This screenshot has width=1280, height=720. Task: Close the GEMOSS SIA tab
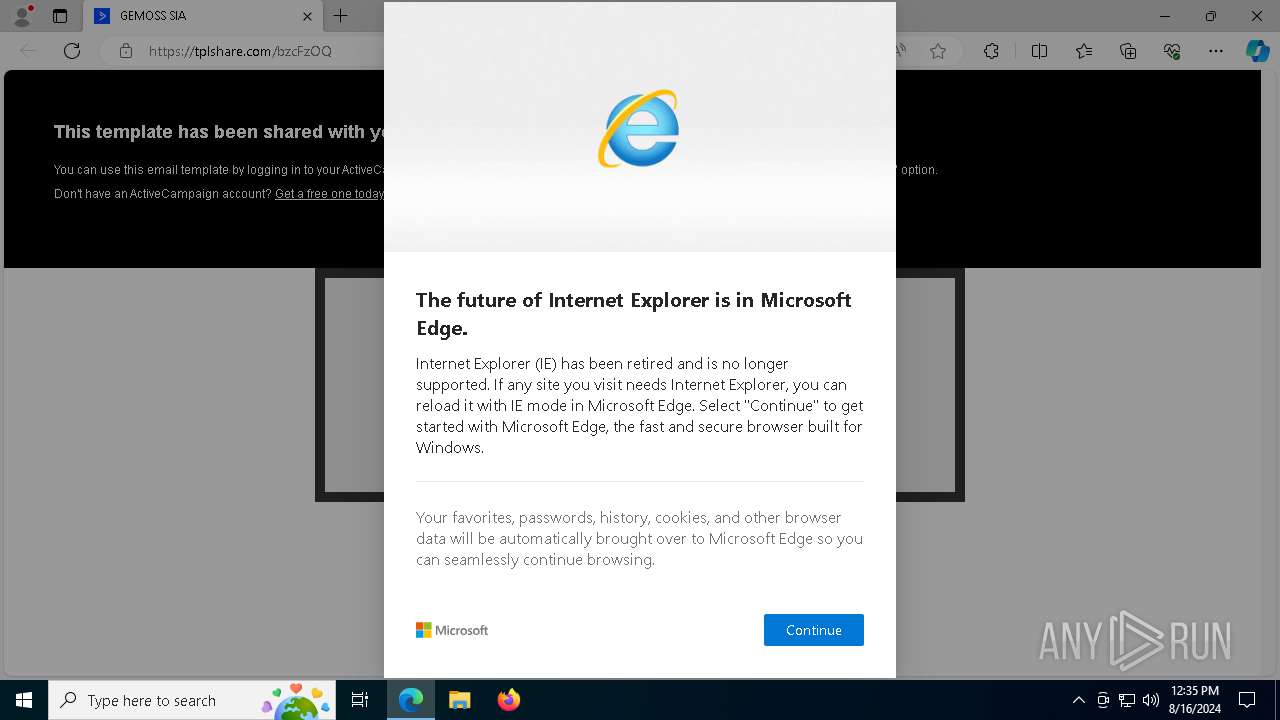pos(307,16)
